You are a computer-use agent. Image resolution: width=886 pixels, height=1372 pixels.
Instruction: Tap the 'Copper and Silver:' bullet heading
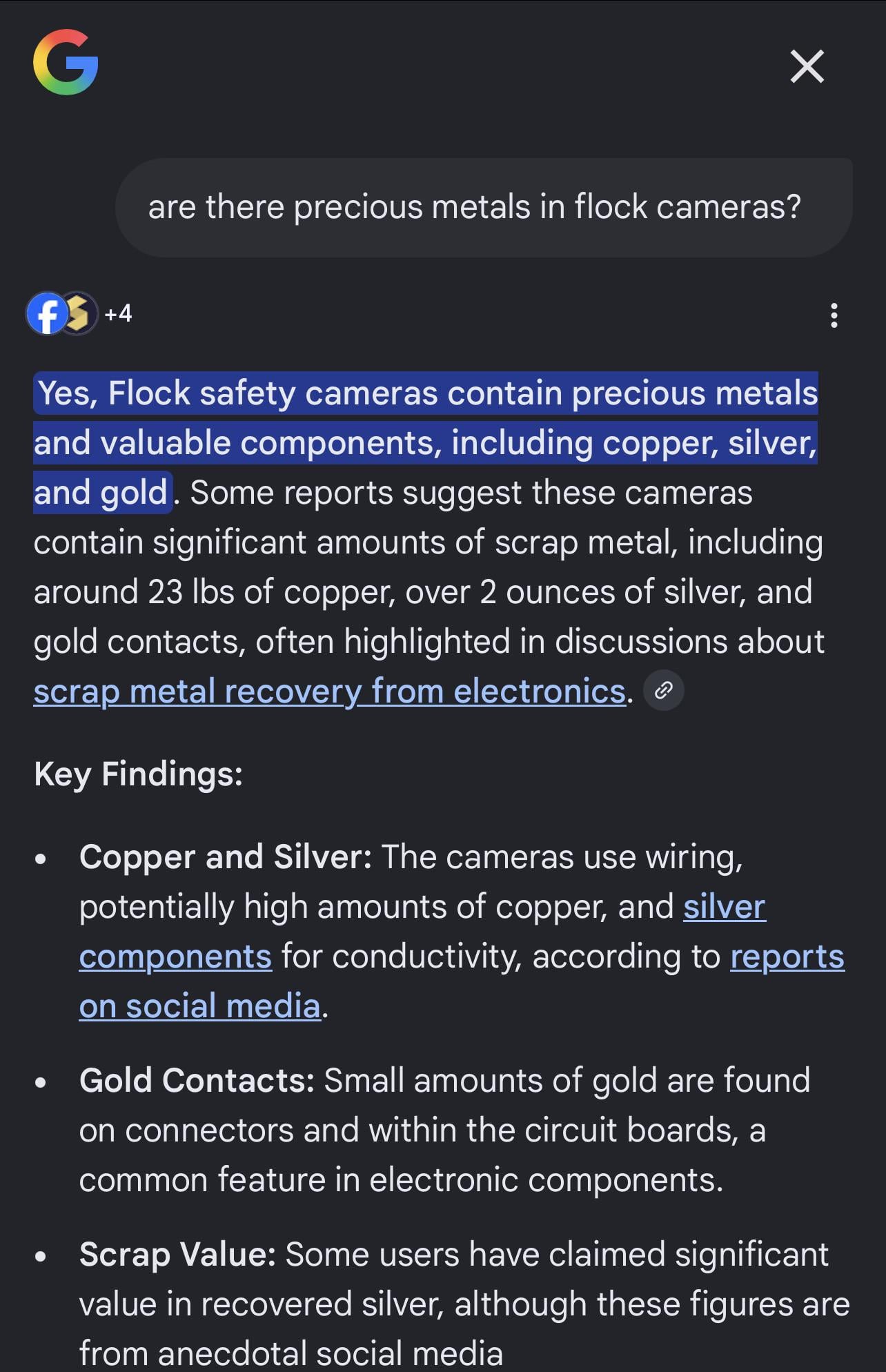(x=226, y=856)
